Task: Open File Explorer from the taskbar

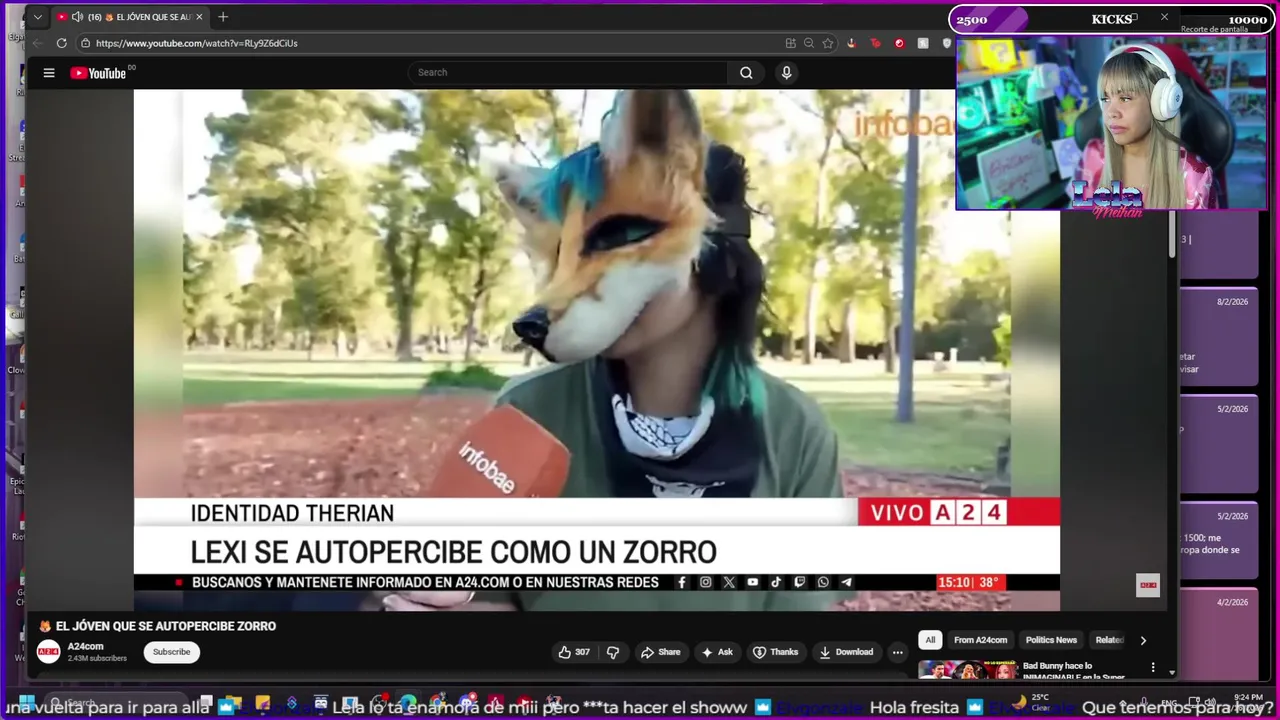Action: [x=232, y=703]
